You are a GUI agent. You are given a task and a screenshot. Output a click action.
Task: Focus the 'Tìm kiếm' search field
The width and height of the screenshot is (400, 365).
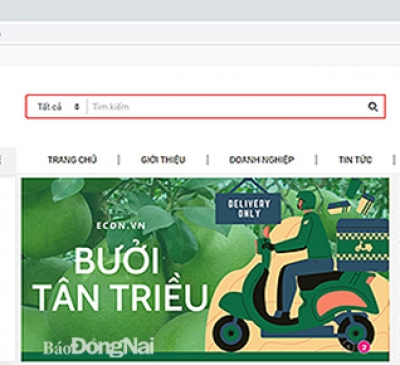pos(227,107)
